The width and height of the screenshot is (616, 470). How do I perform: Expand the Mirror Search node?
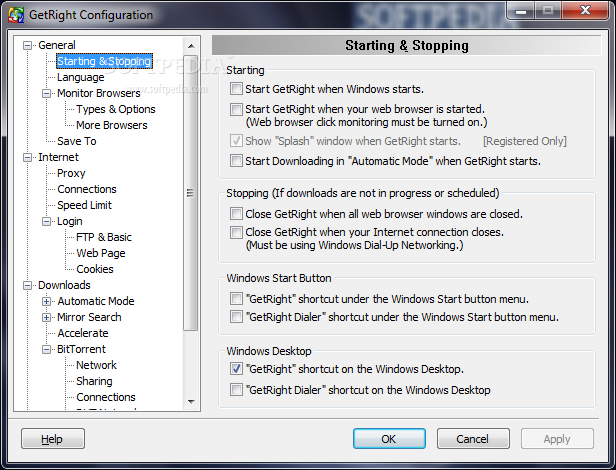46,317
